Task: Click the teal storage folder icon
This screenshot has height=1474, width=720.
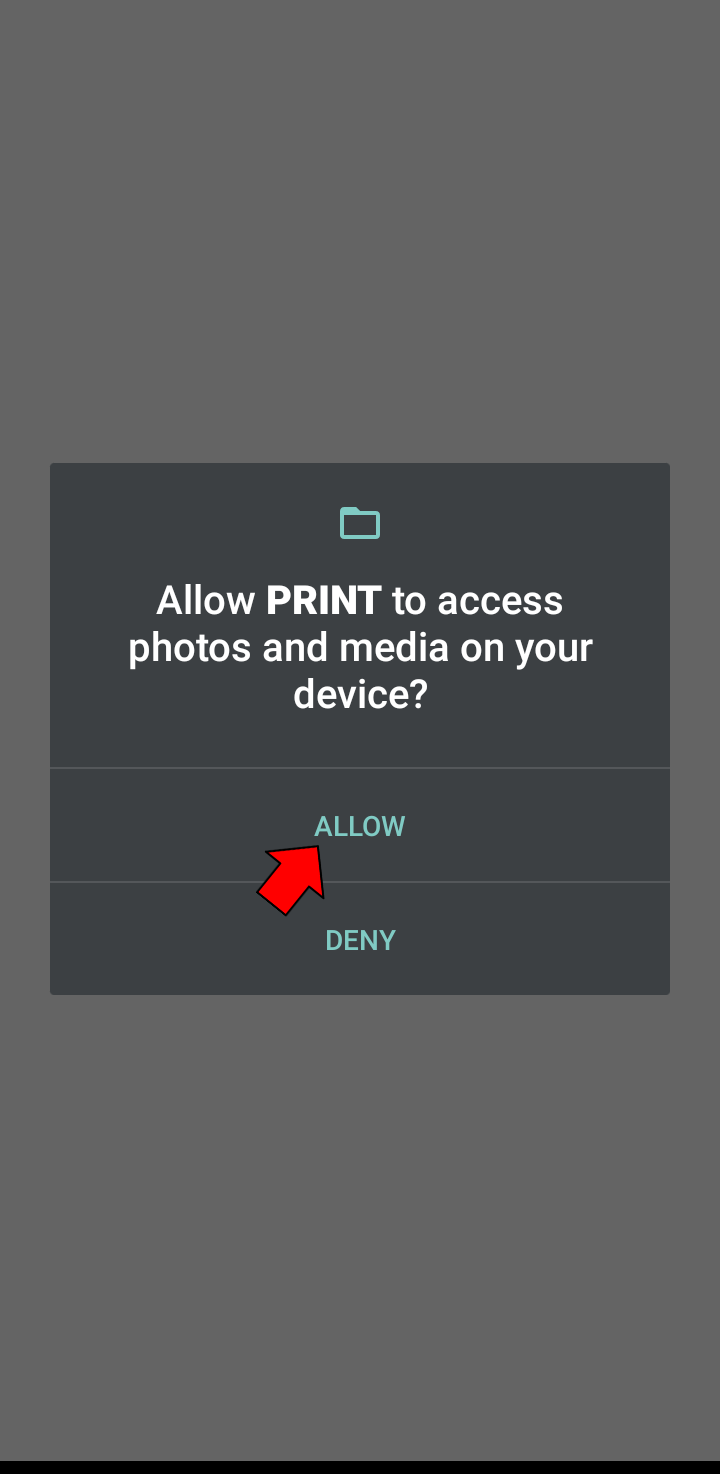Action: pos(360,523)
